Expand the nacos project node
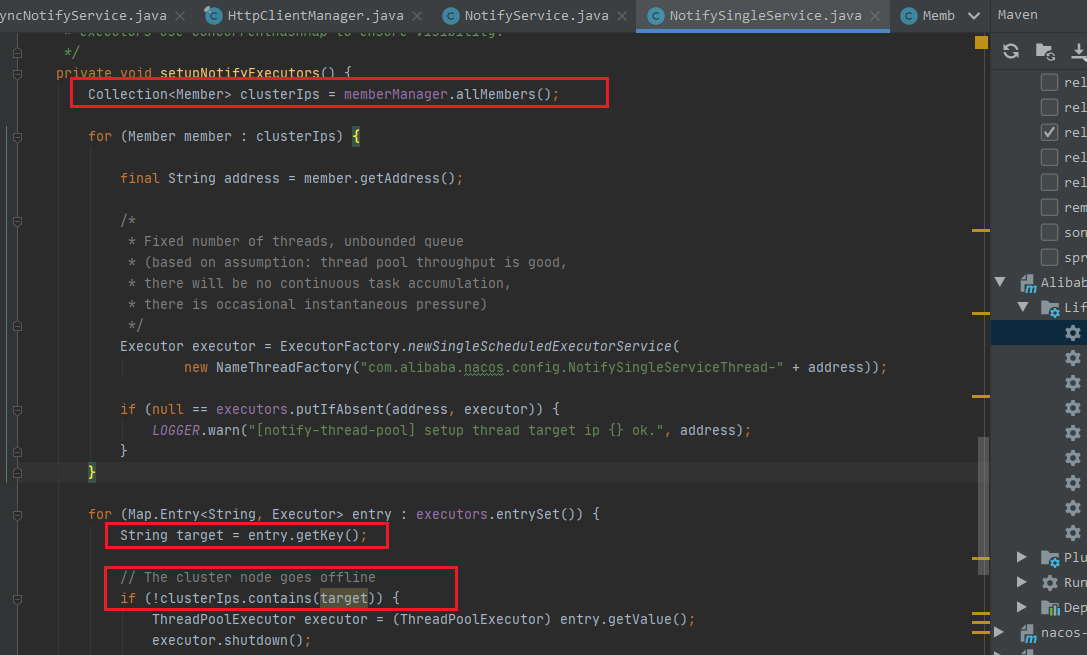The image size is (1087, 655). pyautogui.click(x=997, y=630)
